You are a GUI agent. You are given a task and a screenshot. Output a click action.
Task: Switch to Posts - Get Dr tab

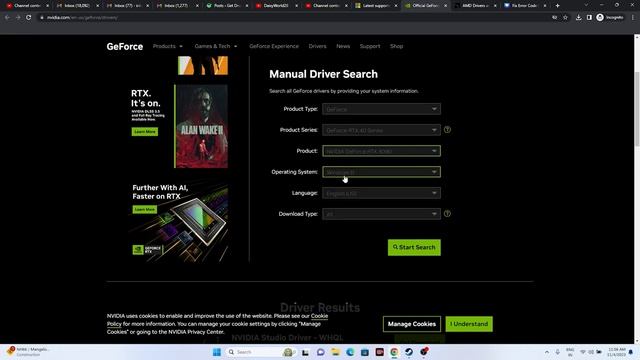[x=226, y=6]
